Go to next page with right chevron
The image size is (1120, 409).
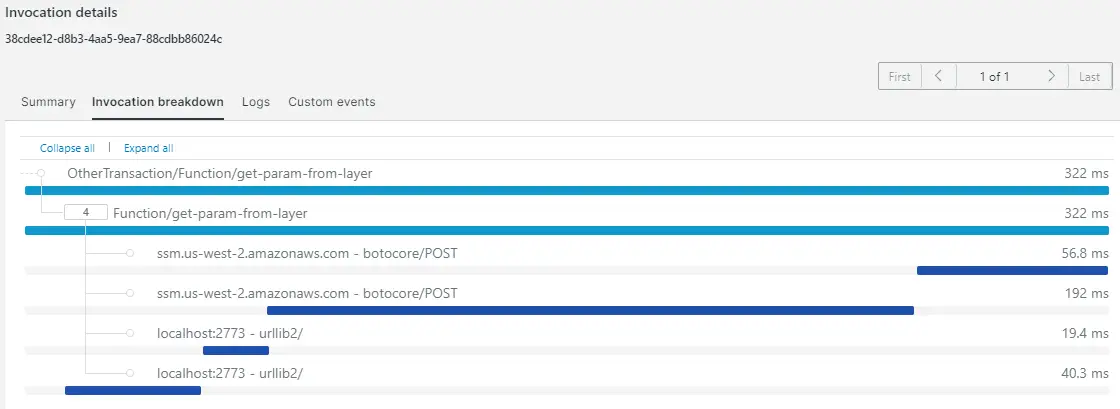click(x=1051, y=76)
